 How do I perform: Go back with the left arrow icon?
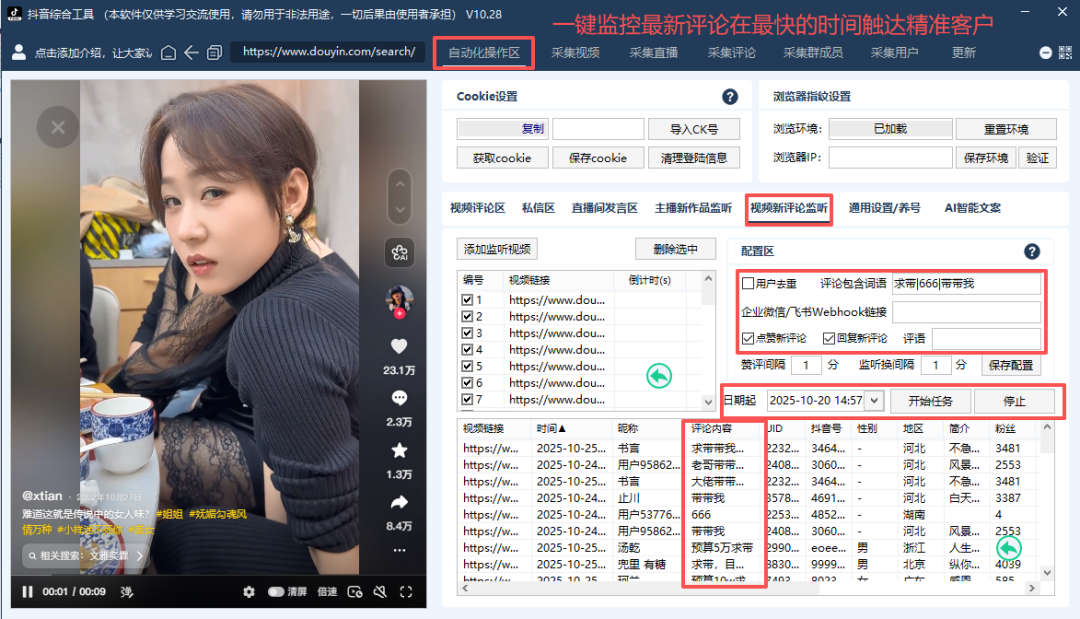pos(191,52)
